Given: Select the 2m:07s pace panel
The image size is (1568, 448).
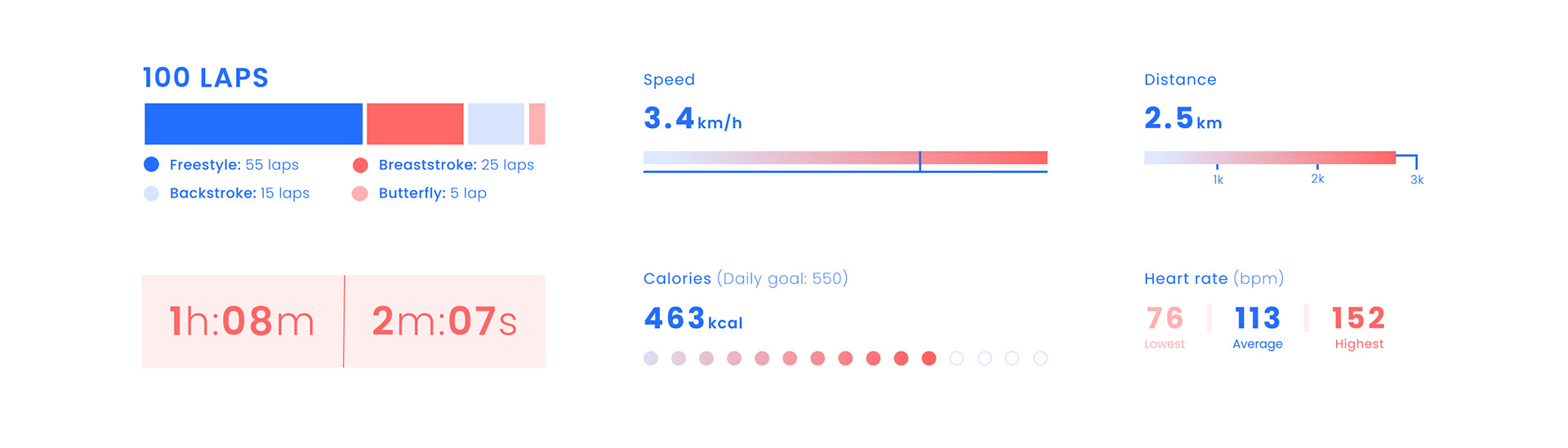Looking at the screenshot, I should (445, 322).
